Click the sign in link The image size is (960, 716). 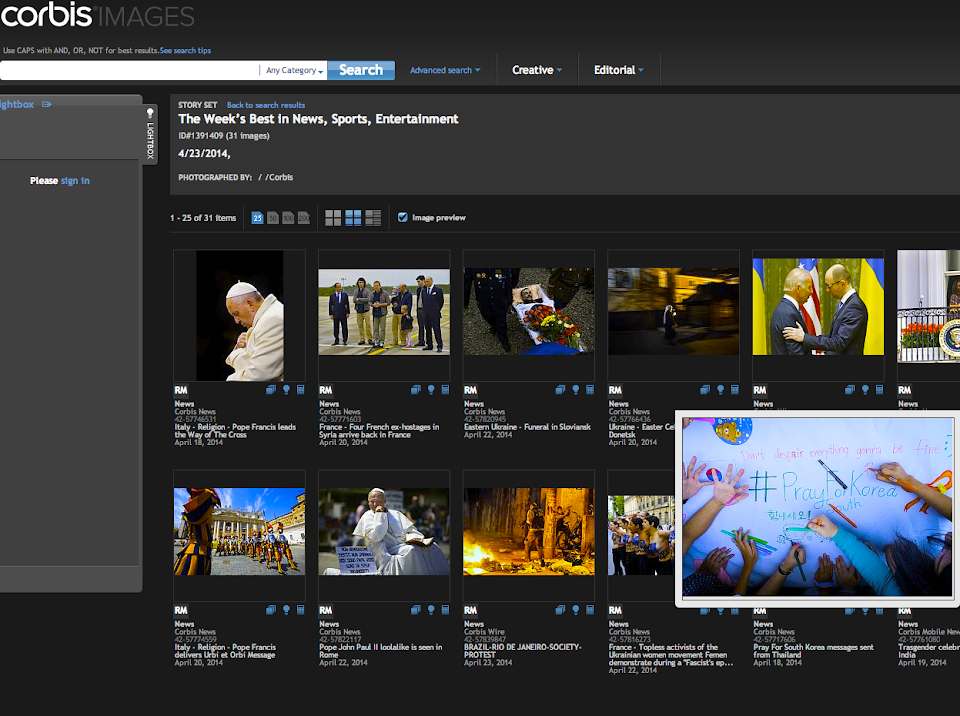click(75, 181)
